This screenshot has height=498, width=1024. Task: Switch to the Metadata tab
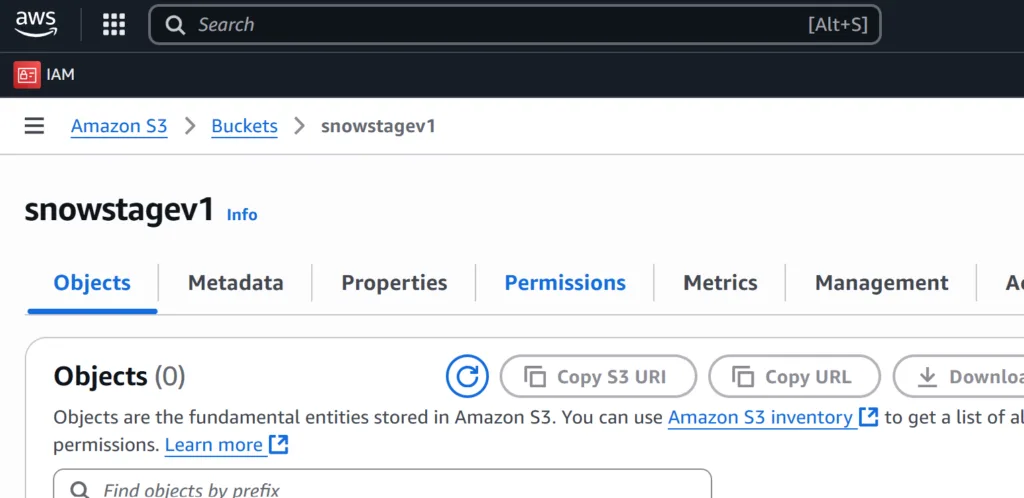point(236,283)
